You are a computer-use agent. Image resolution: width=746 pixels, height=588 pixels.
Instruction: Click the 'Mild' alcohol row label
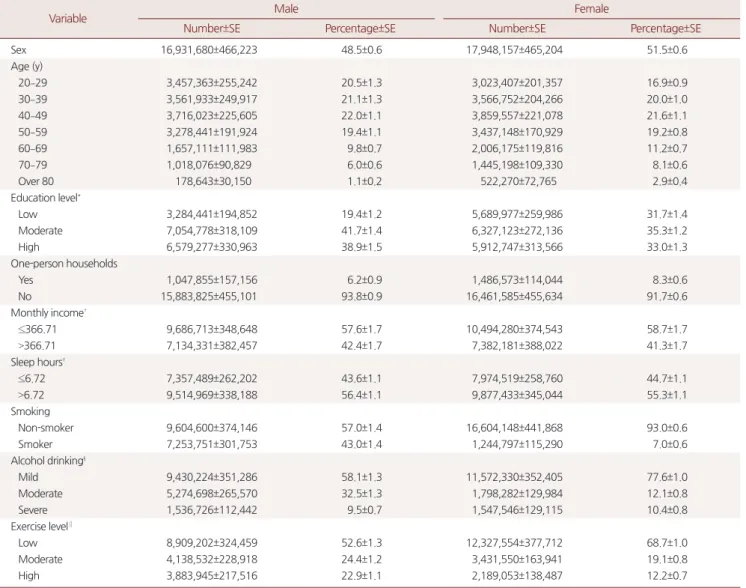tap(28, 477)
